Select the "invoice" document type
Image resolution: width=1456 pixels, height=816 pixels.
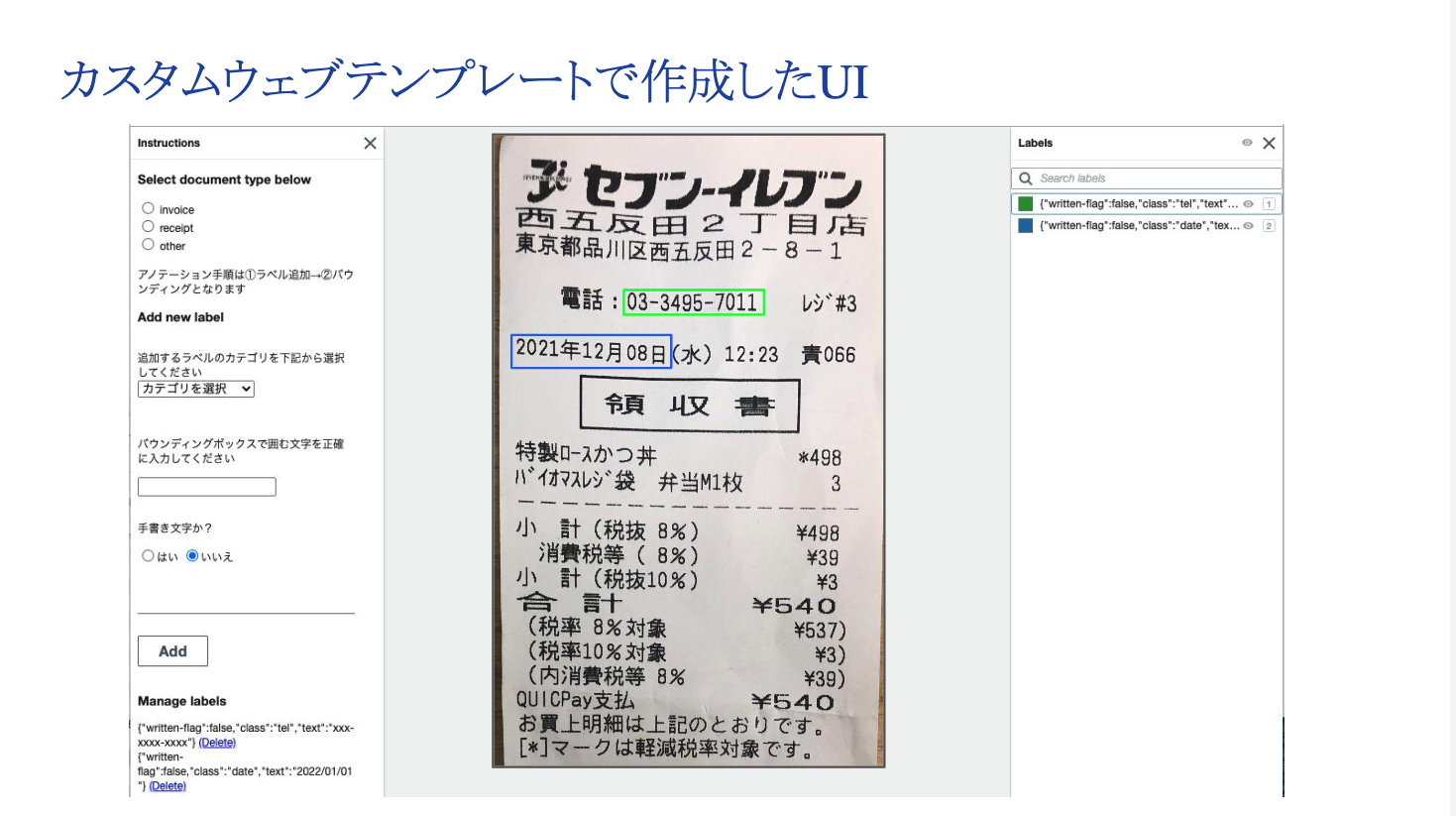click(148, 208)
